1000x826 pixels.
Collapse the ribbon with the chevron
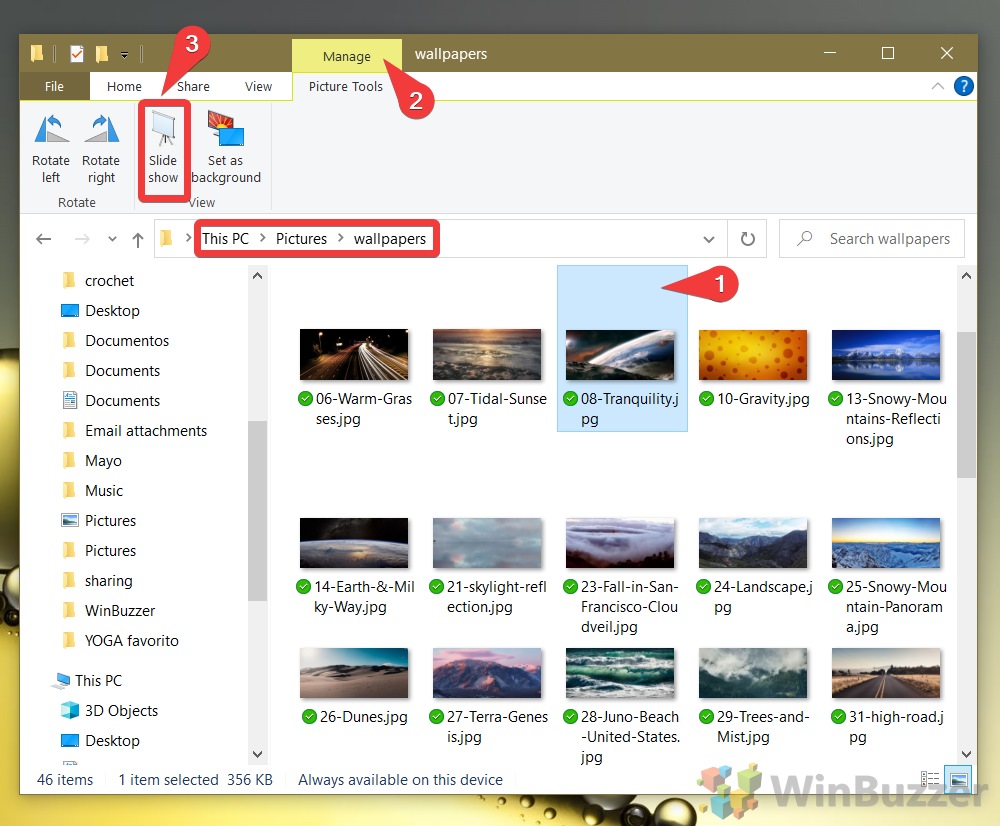coord(938,86)
